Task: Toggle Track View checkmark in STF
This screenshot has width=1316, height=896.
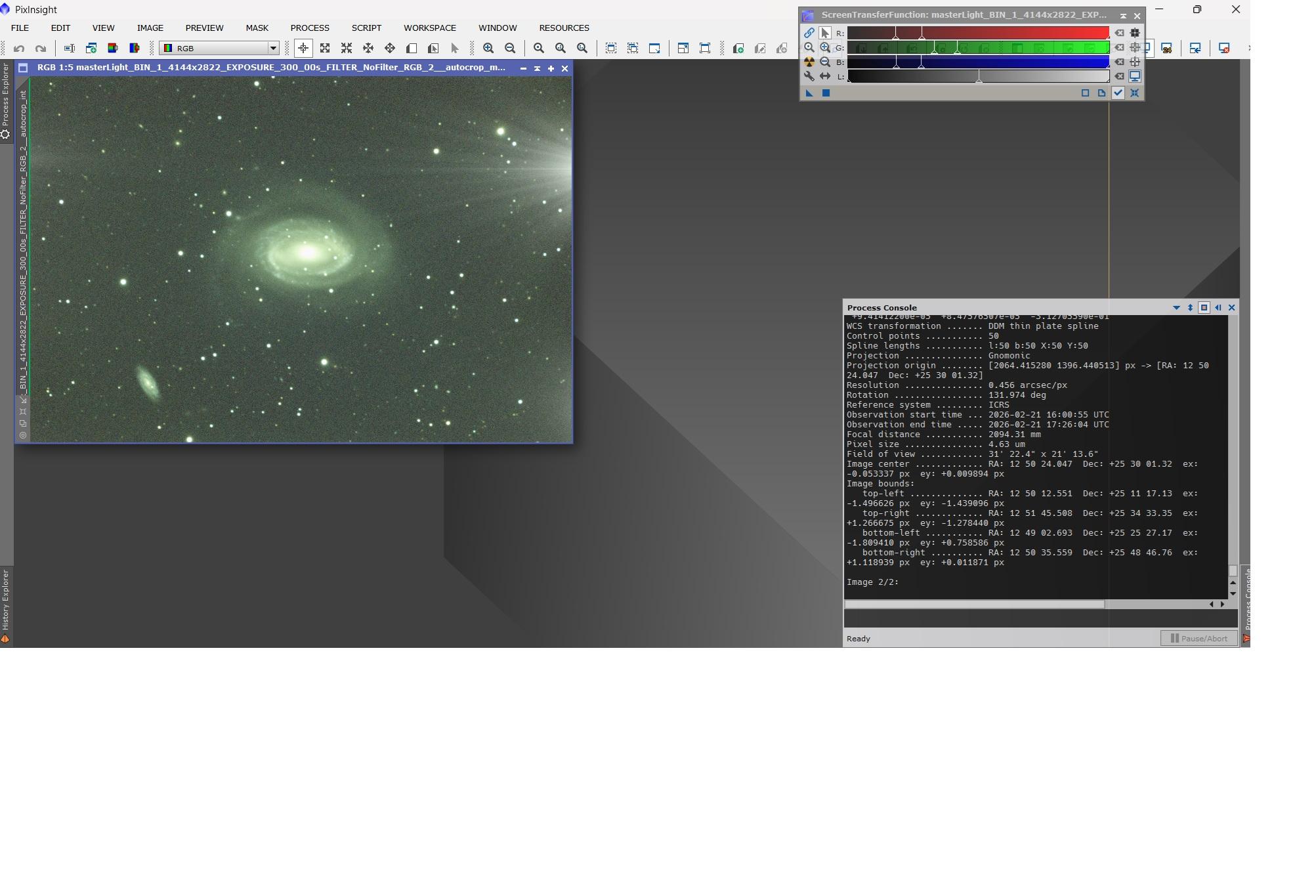Action: point(1118,93)
